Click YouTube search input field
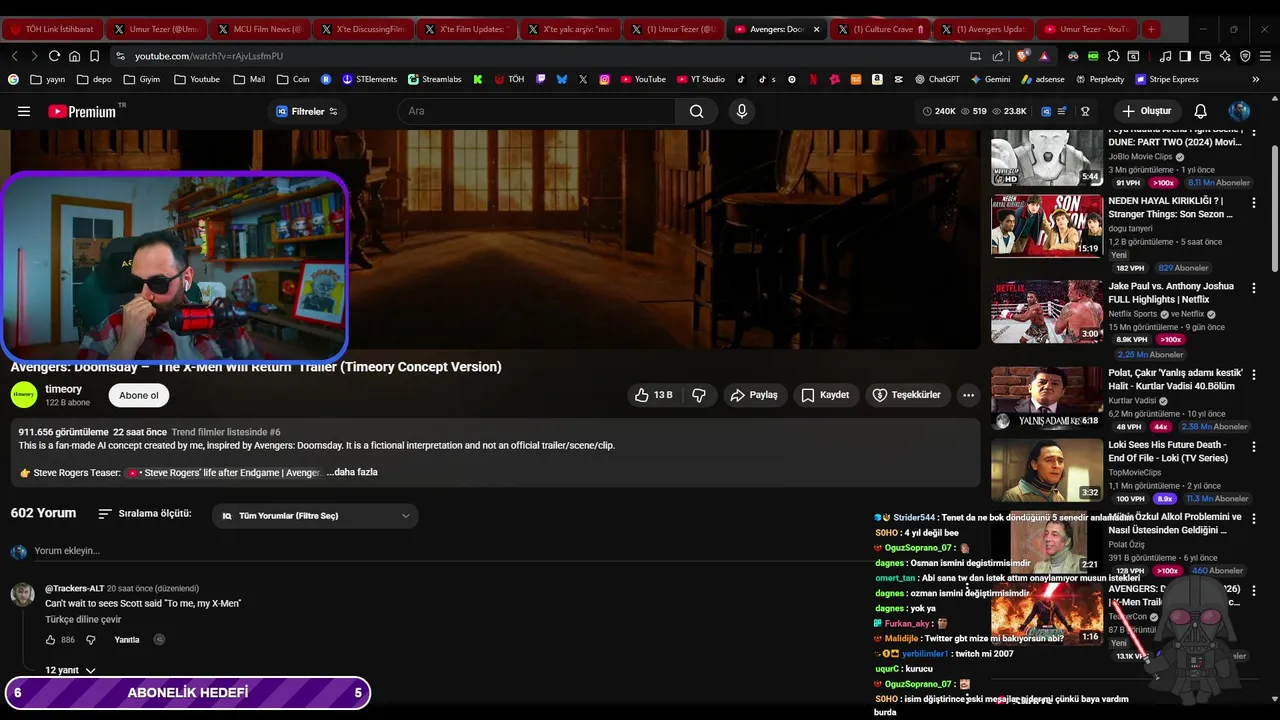 [x=536, y=111]
